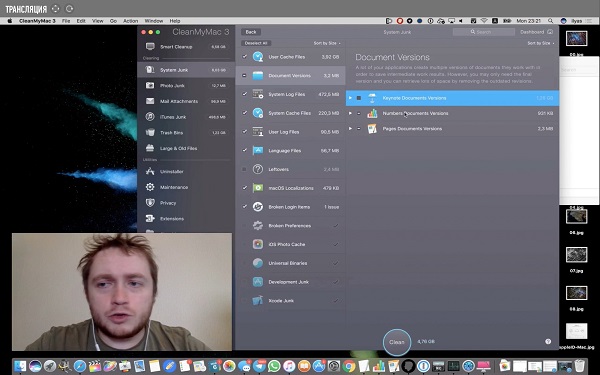Open Smart Cleanup in the sidebar

tap(186, 47)
